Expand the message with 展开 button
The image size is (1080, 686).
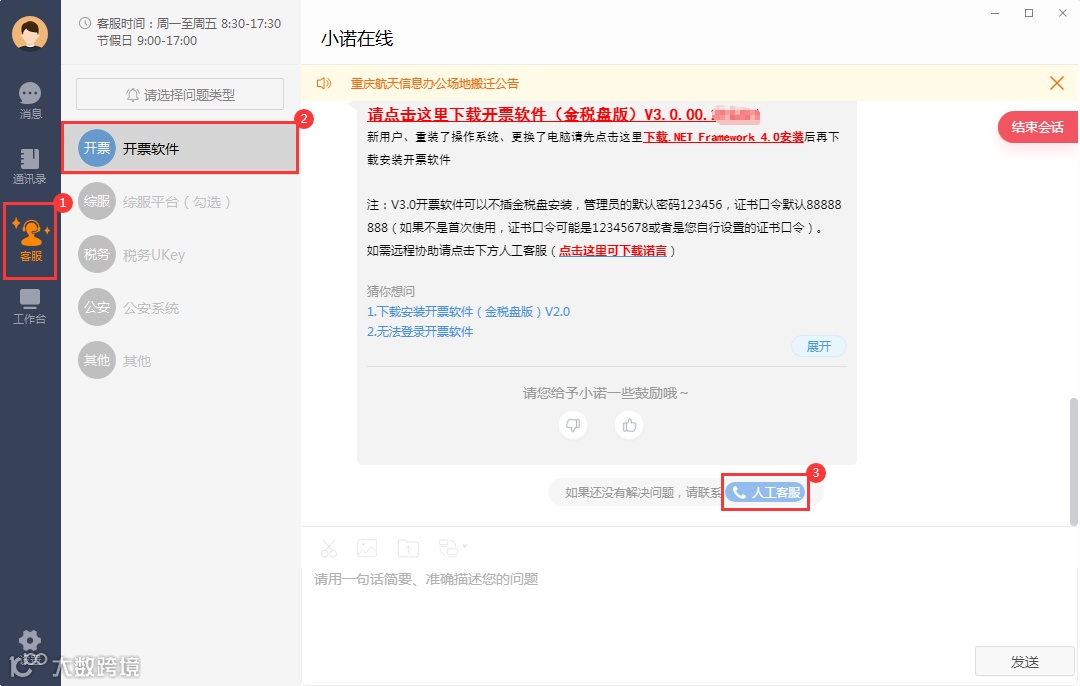pyautogui.click(x=819, y=346)
